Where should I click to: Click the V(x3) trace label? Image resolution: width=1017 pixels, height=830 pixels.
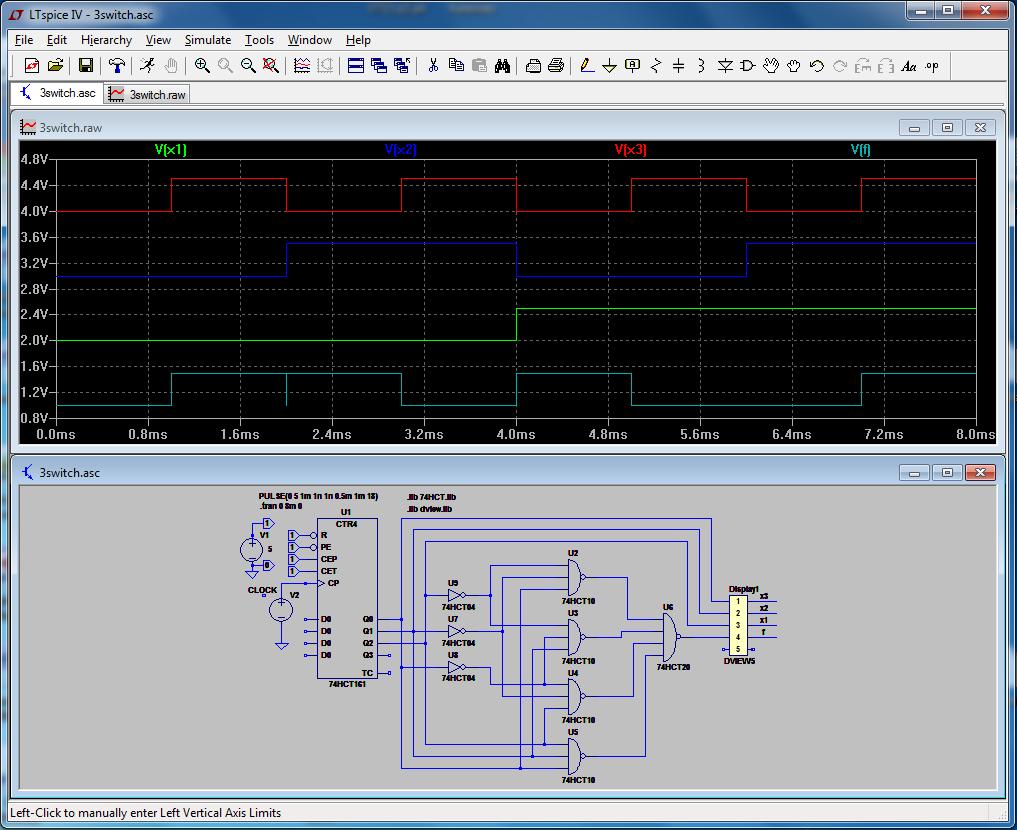coord(630,149)
